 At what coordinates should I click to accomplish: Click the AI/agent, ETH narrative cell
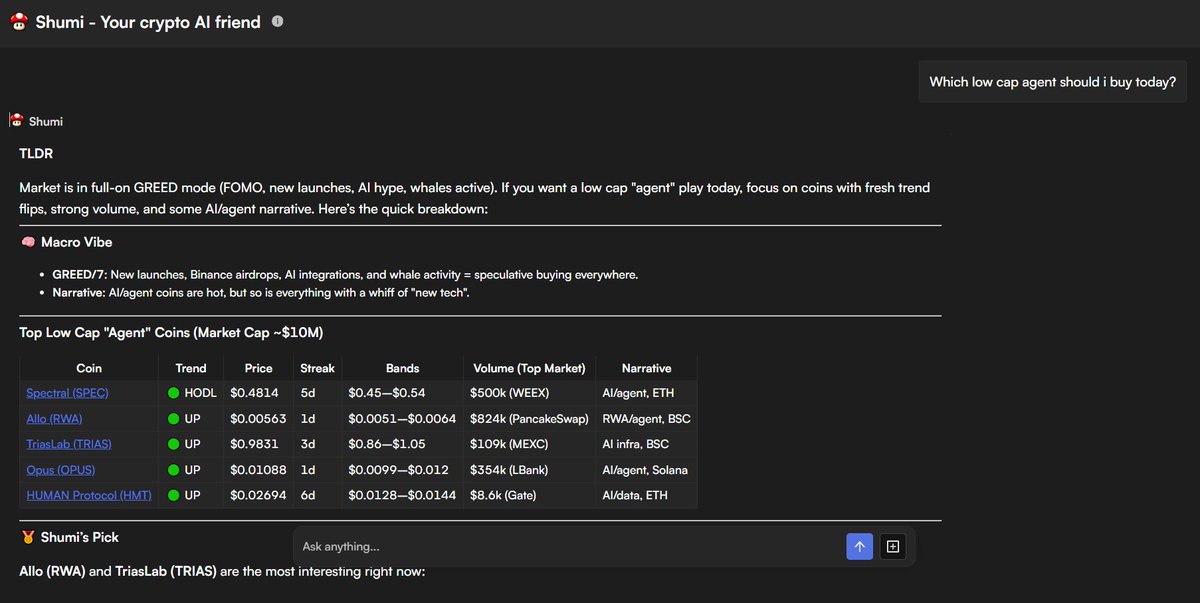[x=646, y=393]
